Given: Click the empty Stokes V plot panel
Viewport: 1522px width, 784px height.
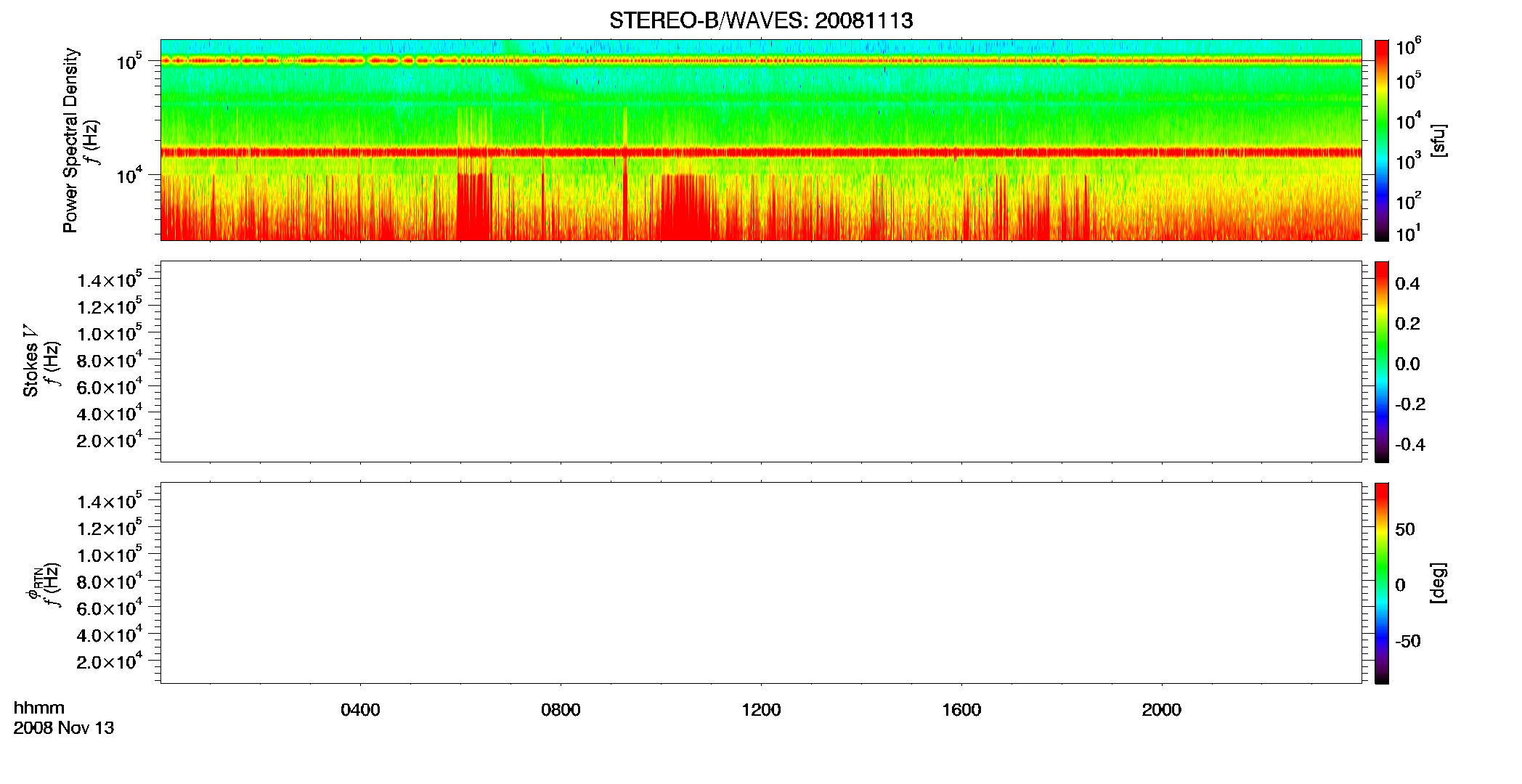Looking at the screenshot, I should [761, 362].
